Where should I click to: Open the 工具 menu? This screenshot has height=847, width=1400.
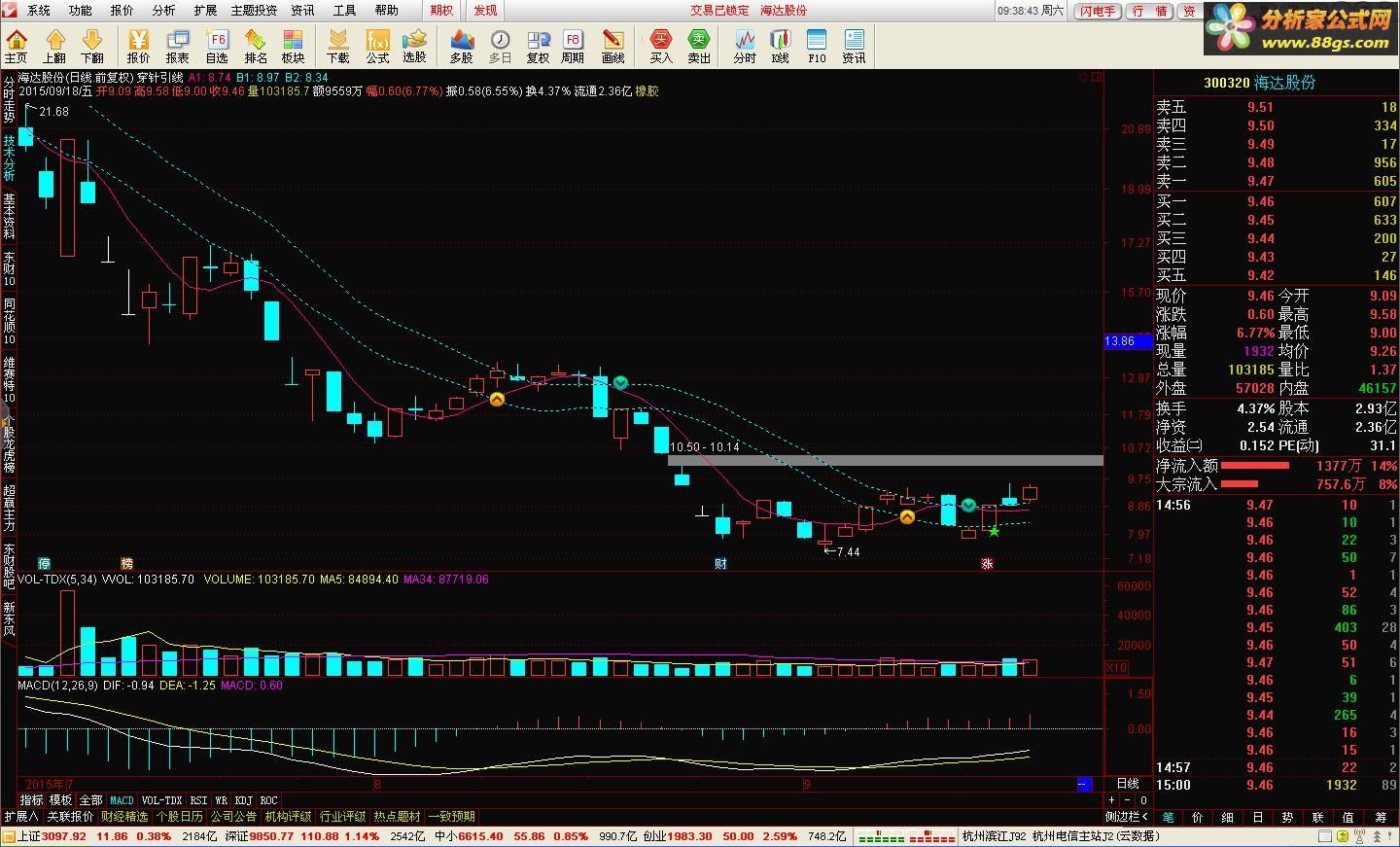(345, 10)
